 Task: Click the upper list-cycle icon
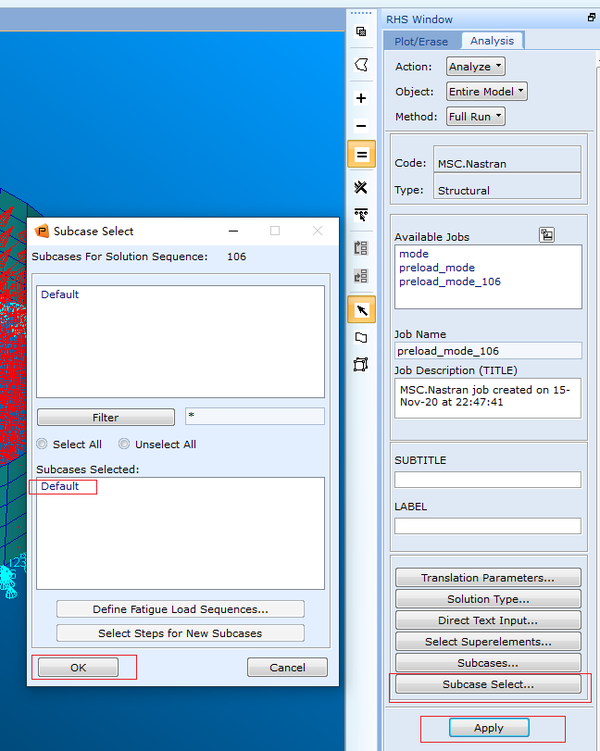(361, 248)
